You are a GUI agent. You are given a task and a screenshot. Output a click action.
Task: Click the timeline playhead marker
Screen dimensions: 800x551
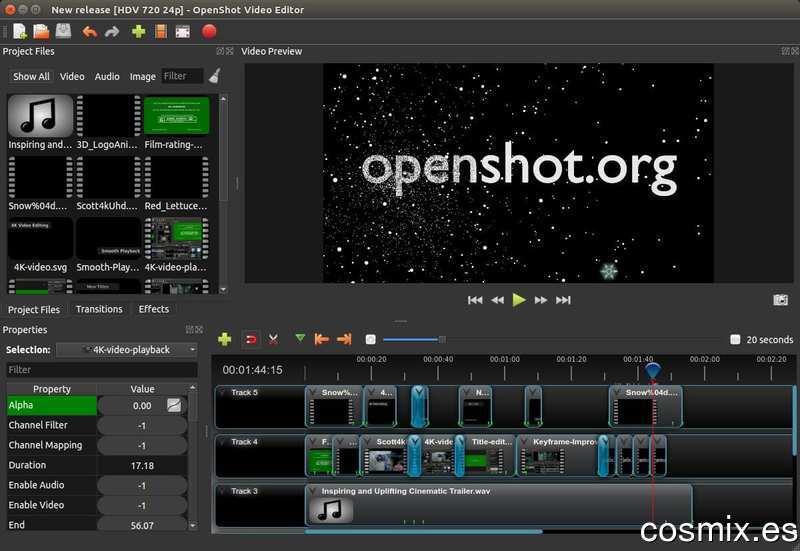click(653, 370)
